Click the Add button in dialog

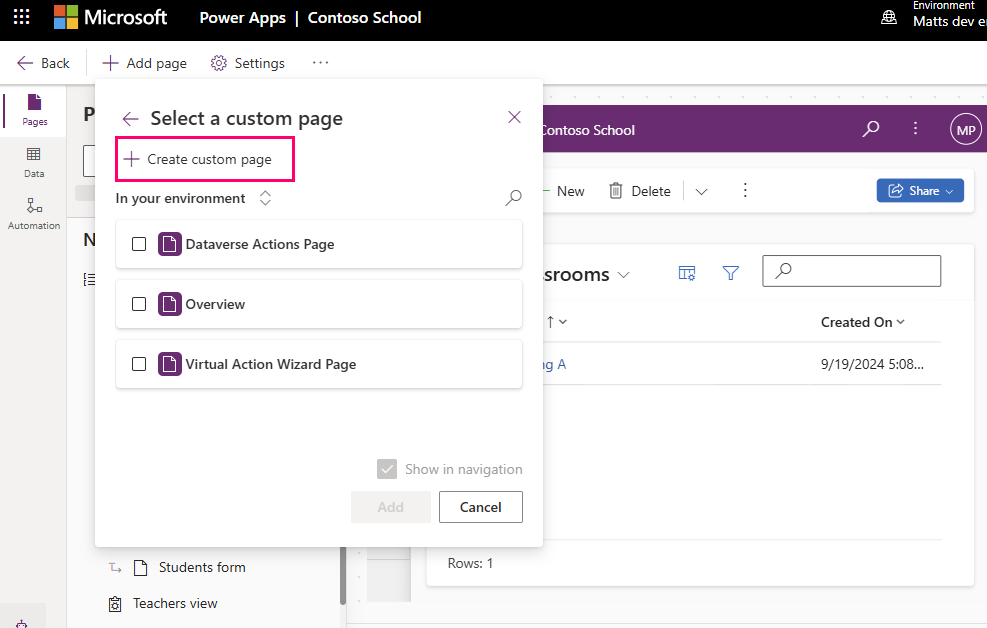click(x=391, y=507)
